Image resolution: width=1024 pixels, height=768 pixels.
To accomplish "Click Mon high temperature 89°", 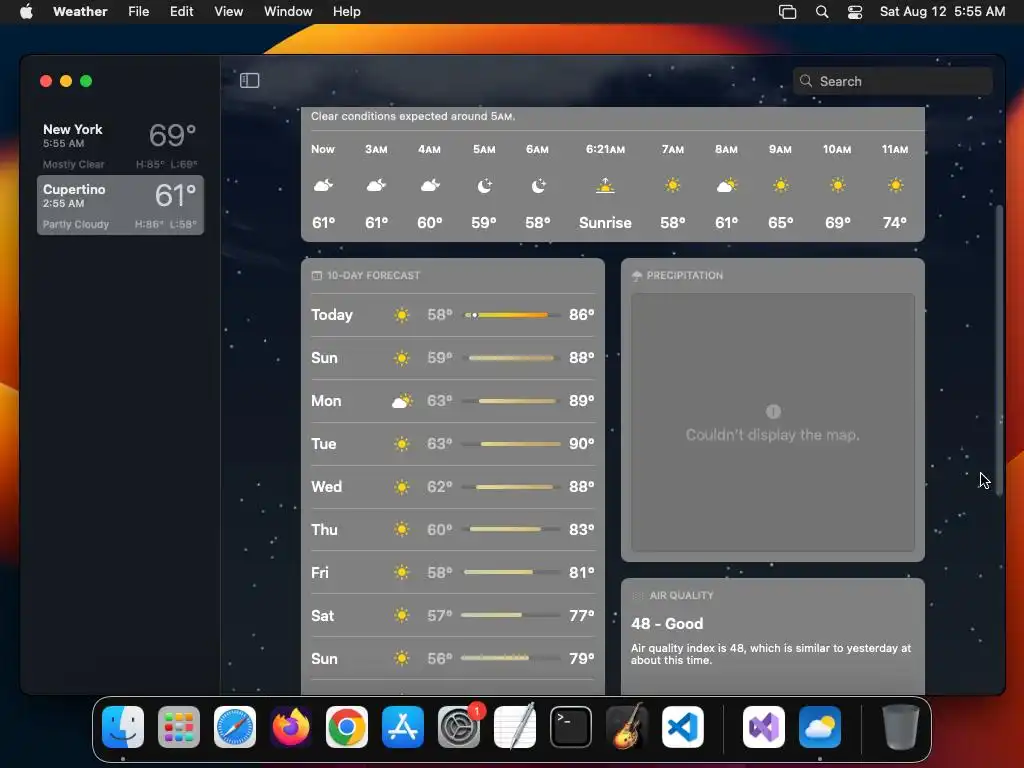I will click(x=581, y=401).
